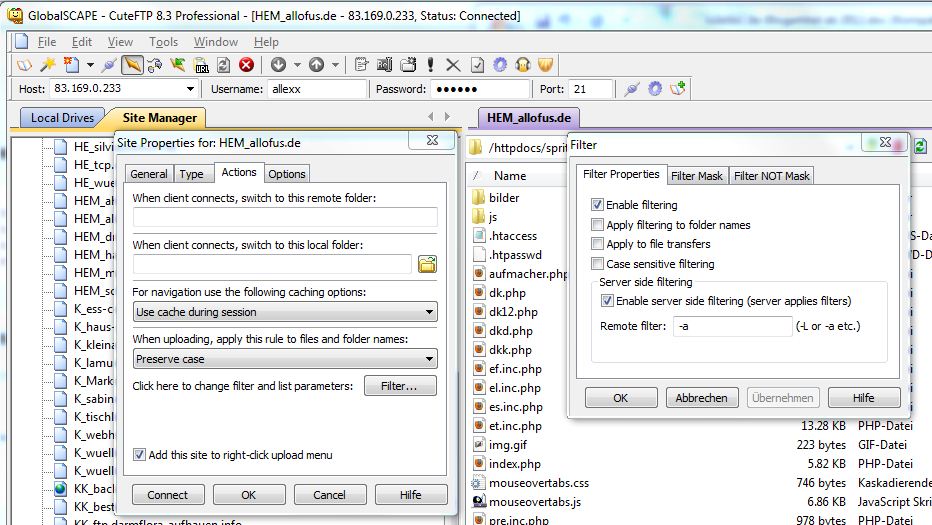The height and width of the screenshot is (525, 932).
Task: Click the Execute exclamation mark icon
Action: pos(430,65)
